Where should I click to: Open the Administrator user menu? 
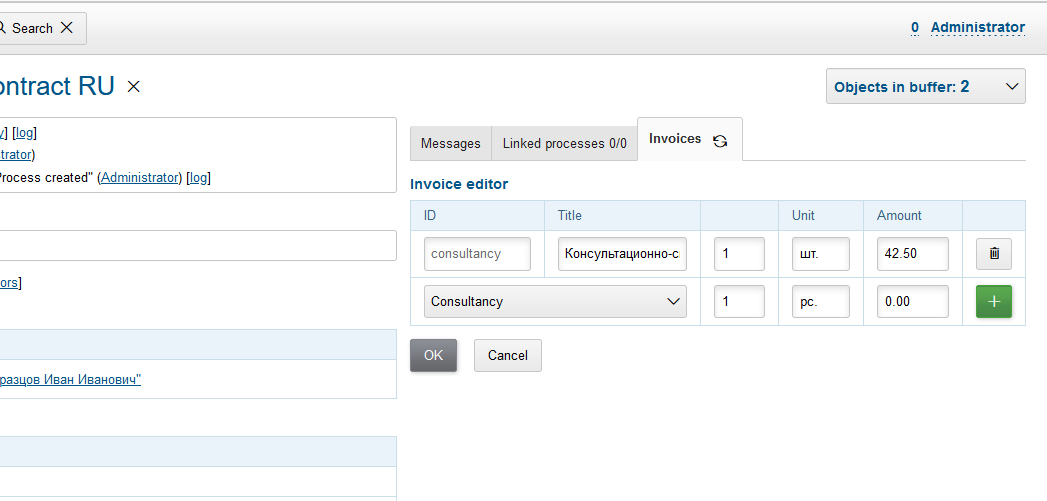(x=977, y=28)
